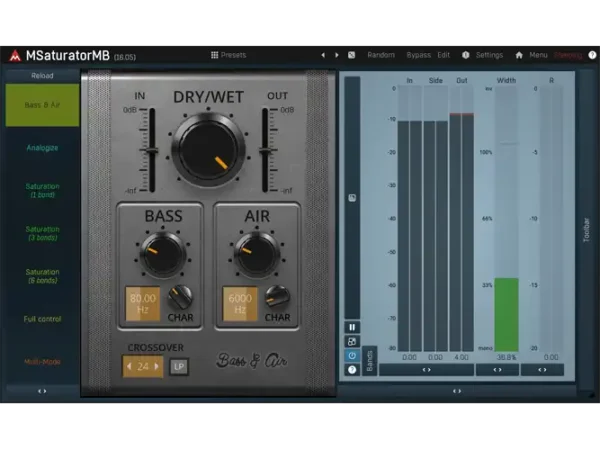The image size is (600, 450).
Task: Click the plugin version number (16.05)
Action: coord(125,57)
